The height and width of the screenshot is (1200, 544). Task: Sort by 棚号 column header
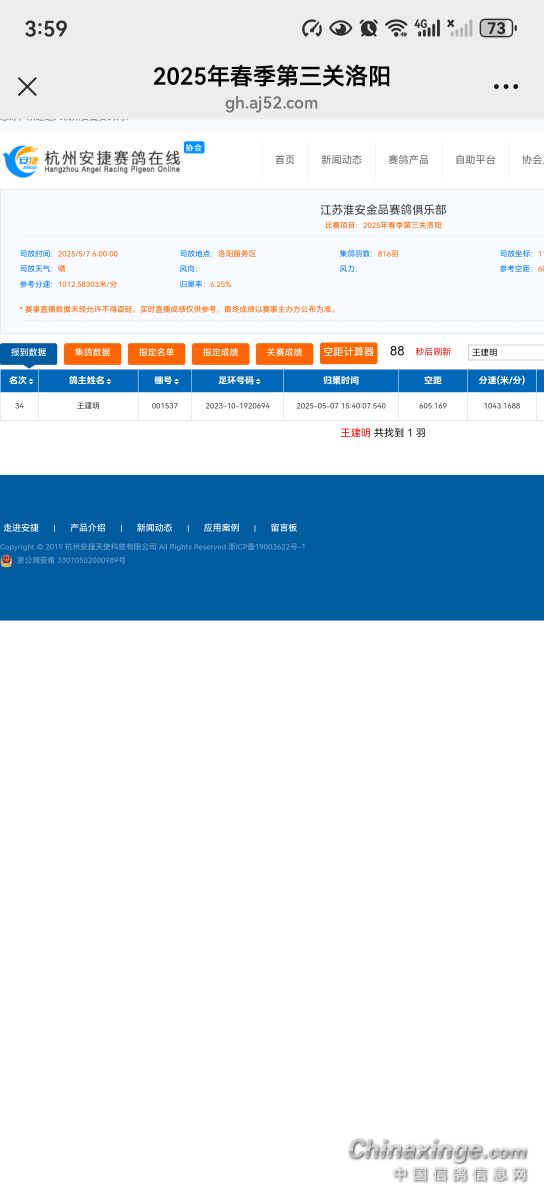click(165, 381)
